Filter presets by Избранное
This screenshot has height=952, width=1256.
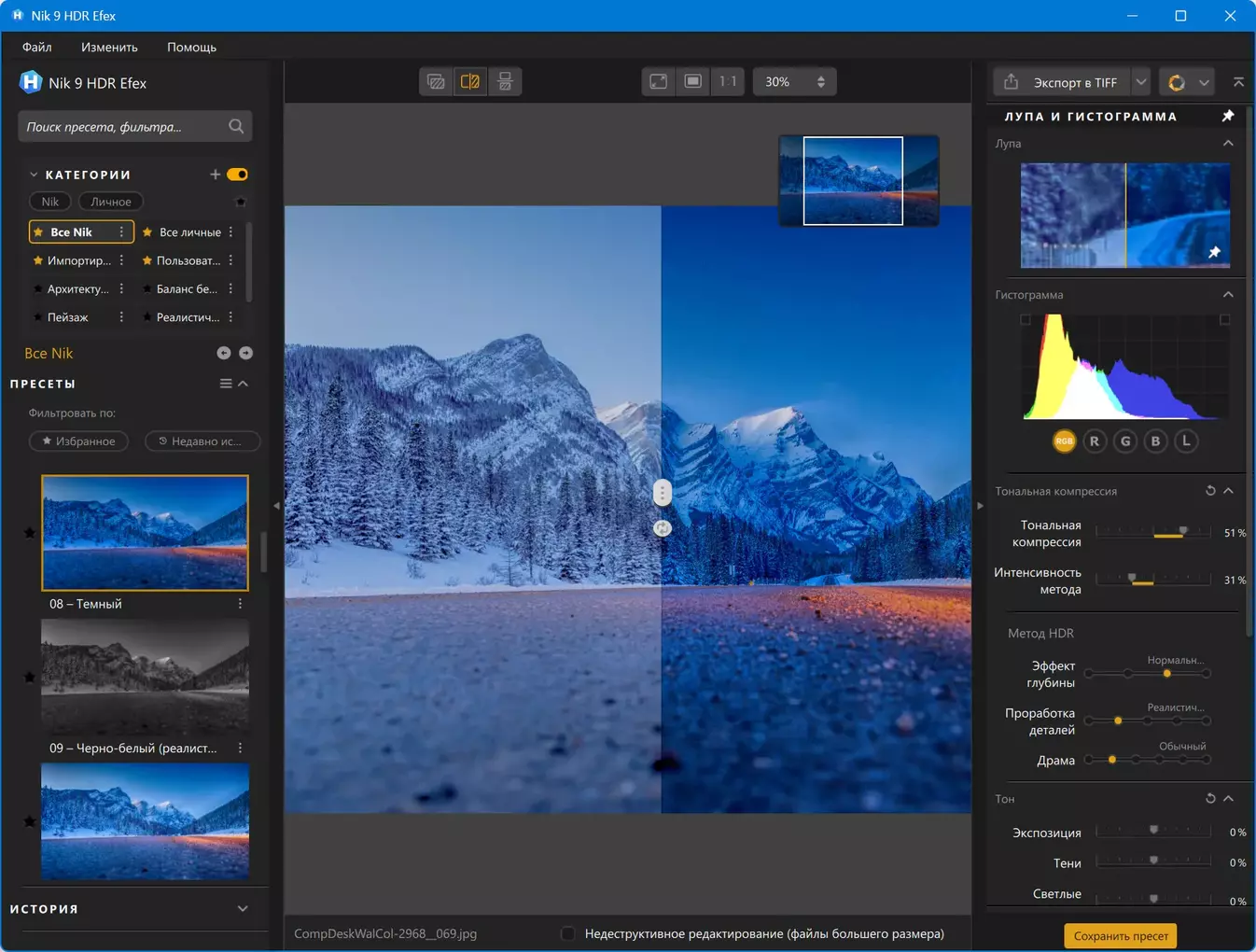click(x=78, y=441)
